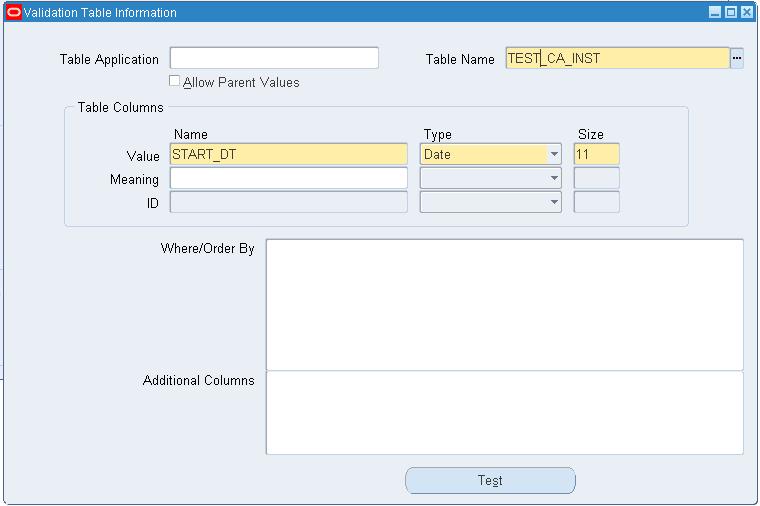Screen dimensions: 760x506
Task: Focus the Meaning Name input field
Action: coord(289,178)
